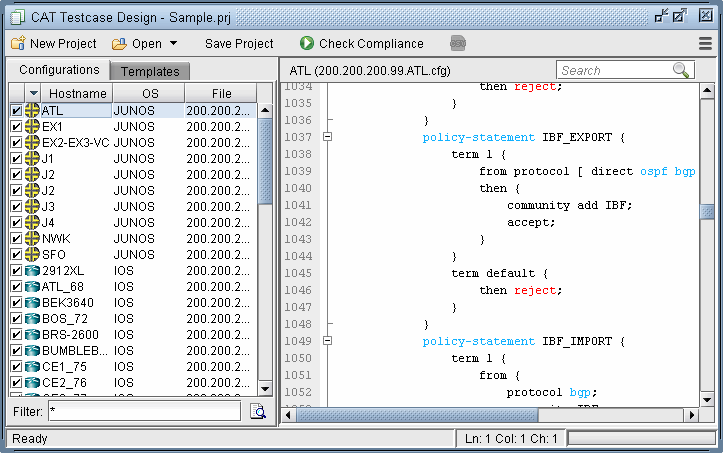Screen dimensions: 723x453
Task: Uncheck the EX1 configuration checkbox
Action: tap(16, 127)
